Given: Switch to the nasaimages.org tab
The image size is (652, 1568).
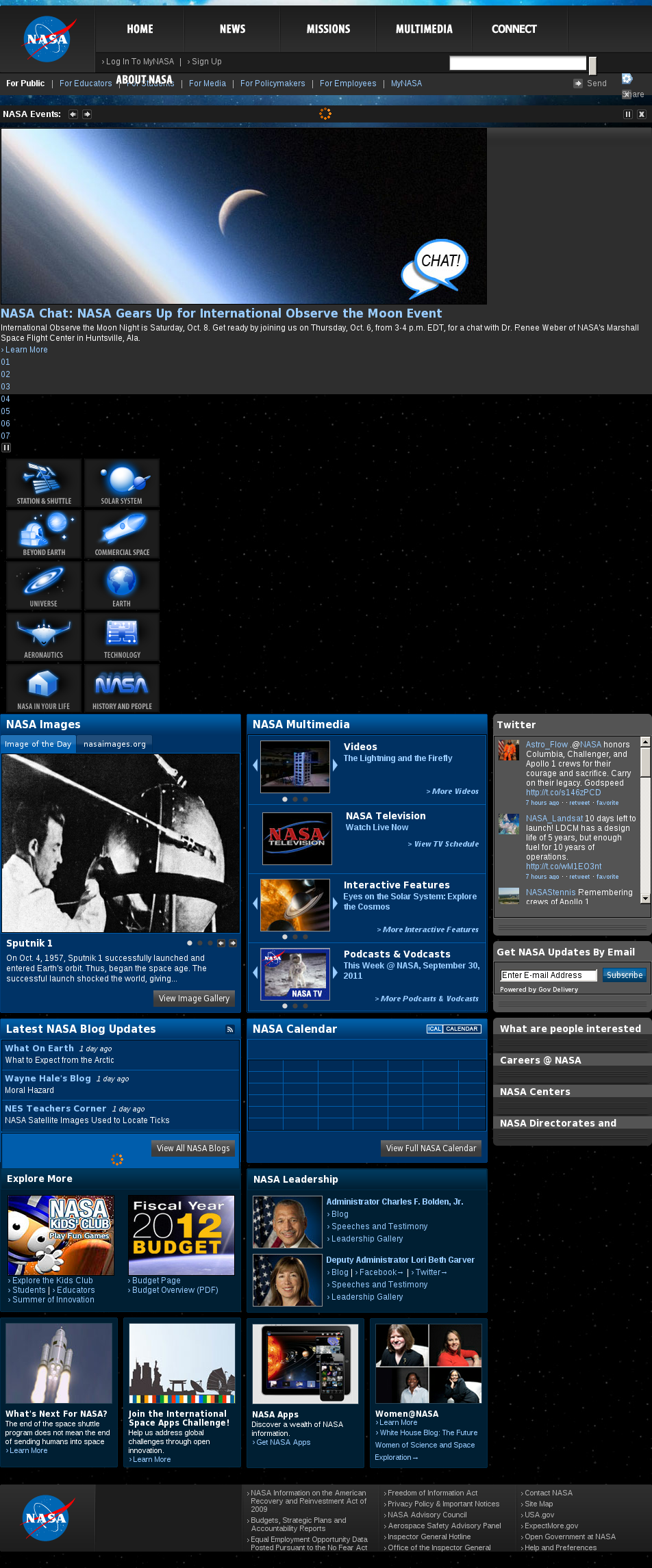Looking at the screenshot, I should [x=114, y=744].
